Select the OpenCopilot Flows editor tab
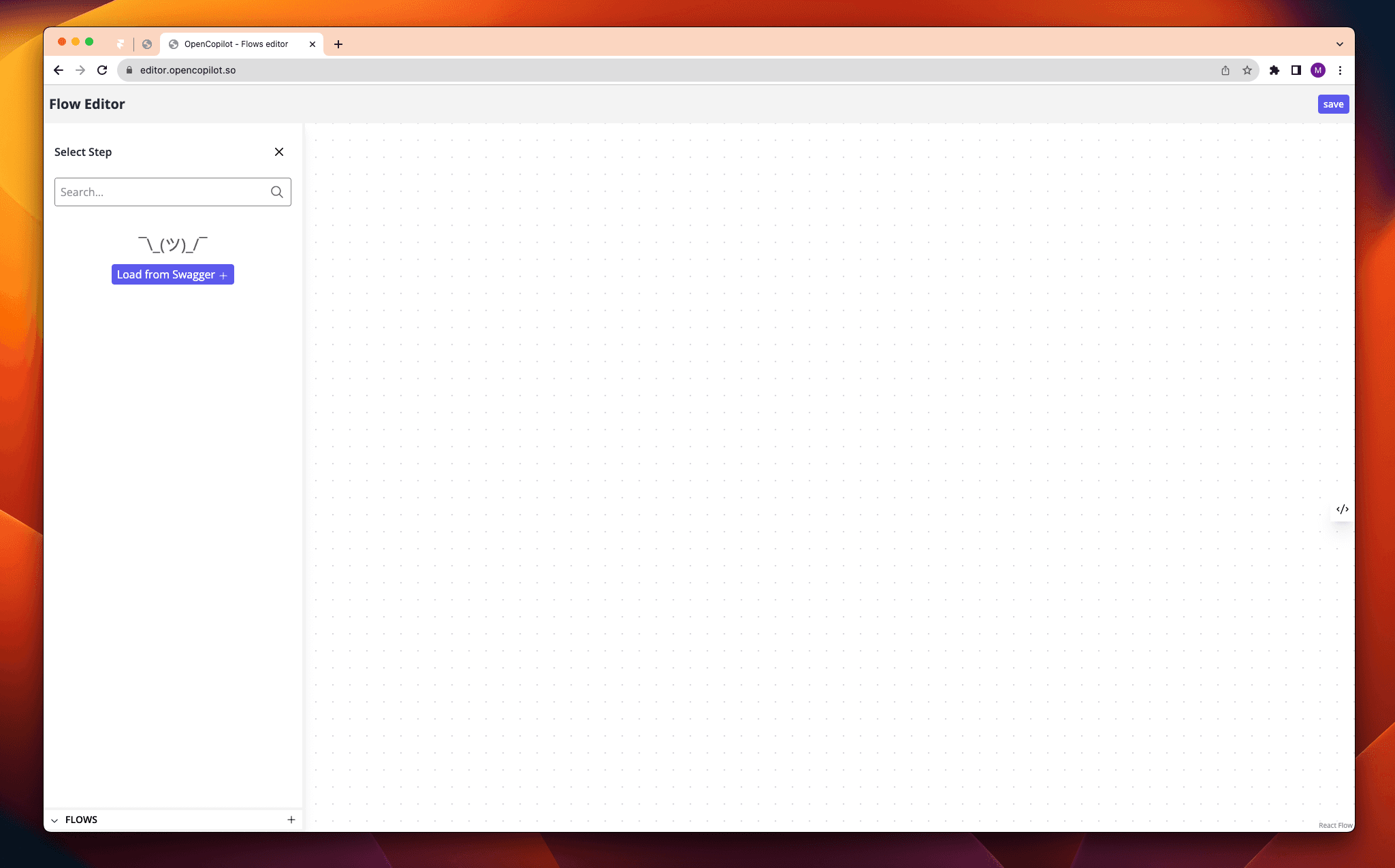The width and height of the screenshot is (1395, 868). click(236, 44)
